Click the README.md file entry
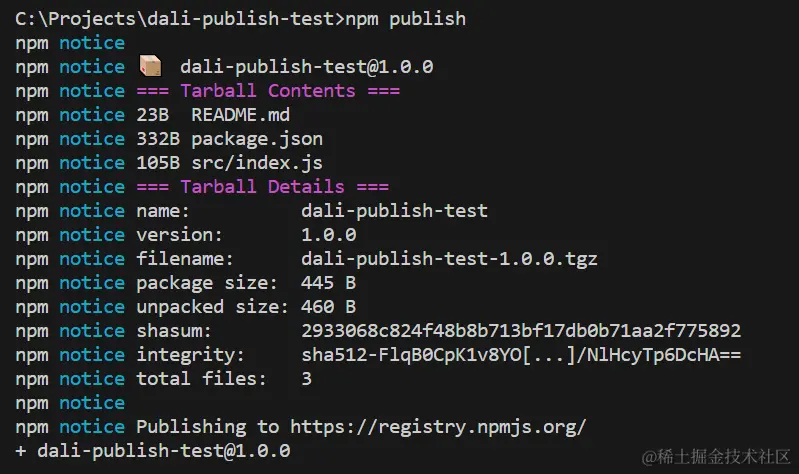799x474 pixels. 241,115
